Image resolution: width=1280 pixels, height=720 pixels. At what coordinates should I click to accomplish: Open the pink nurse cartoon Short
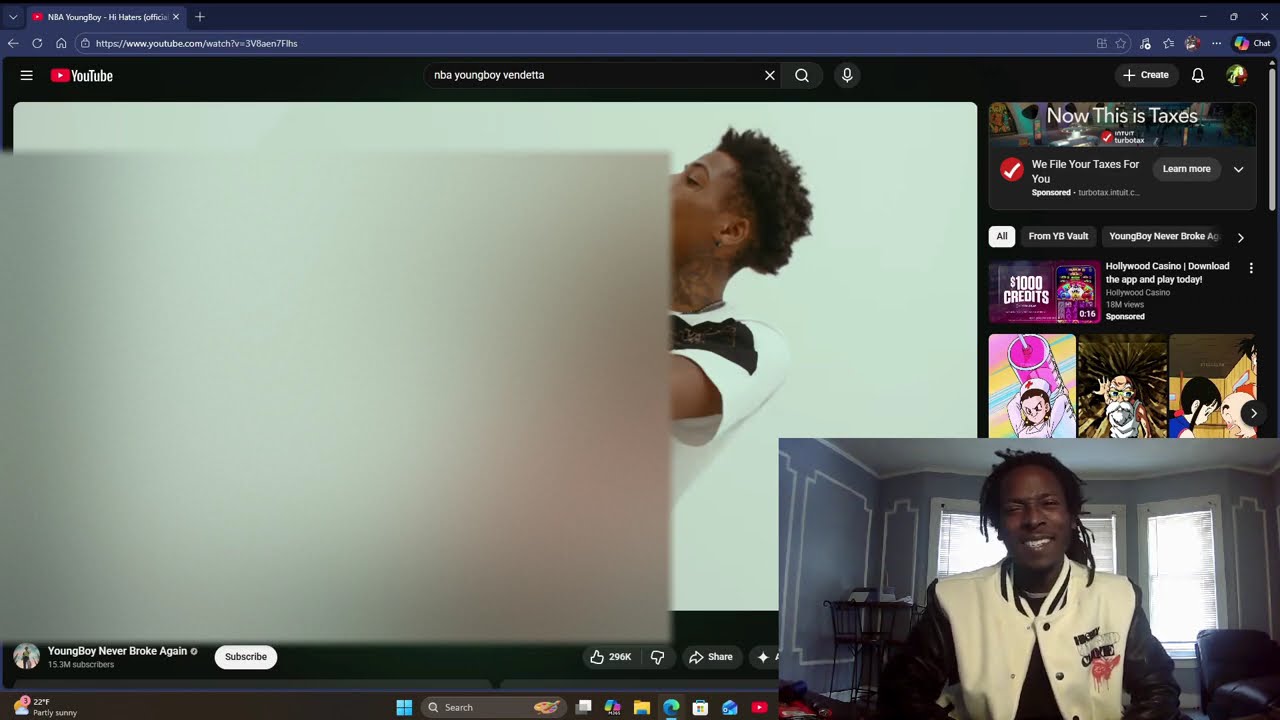point(1032,386)
